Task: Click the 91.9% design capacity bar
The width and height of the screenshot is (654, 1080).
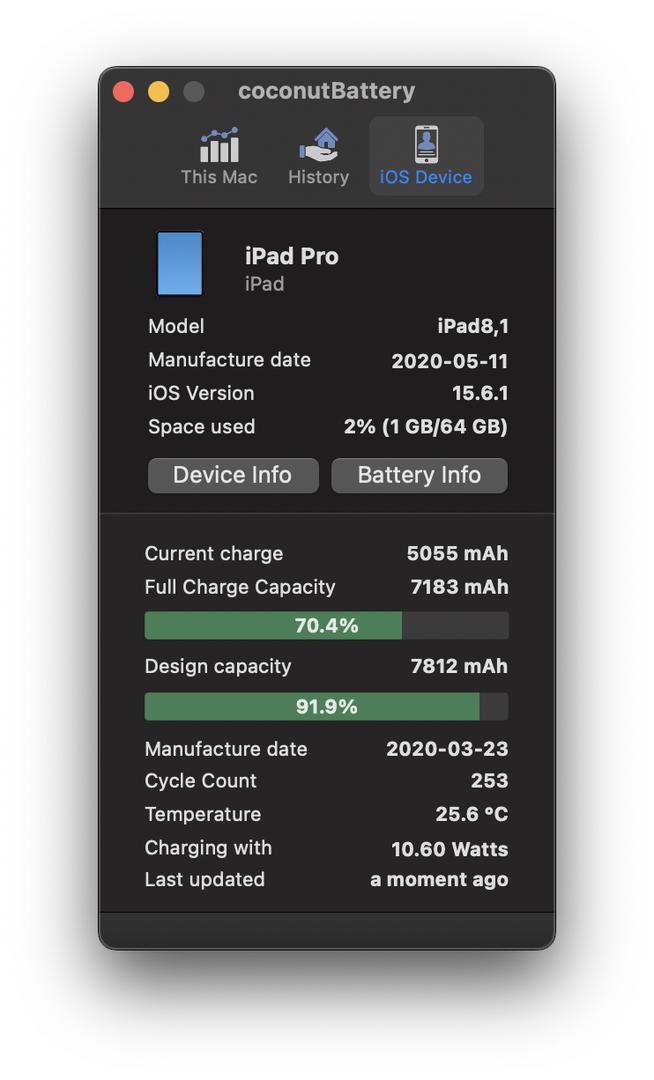Action: click(326, 707)
